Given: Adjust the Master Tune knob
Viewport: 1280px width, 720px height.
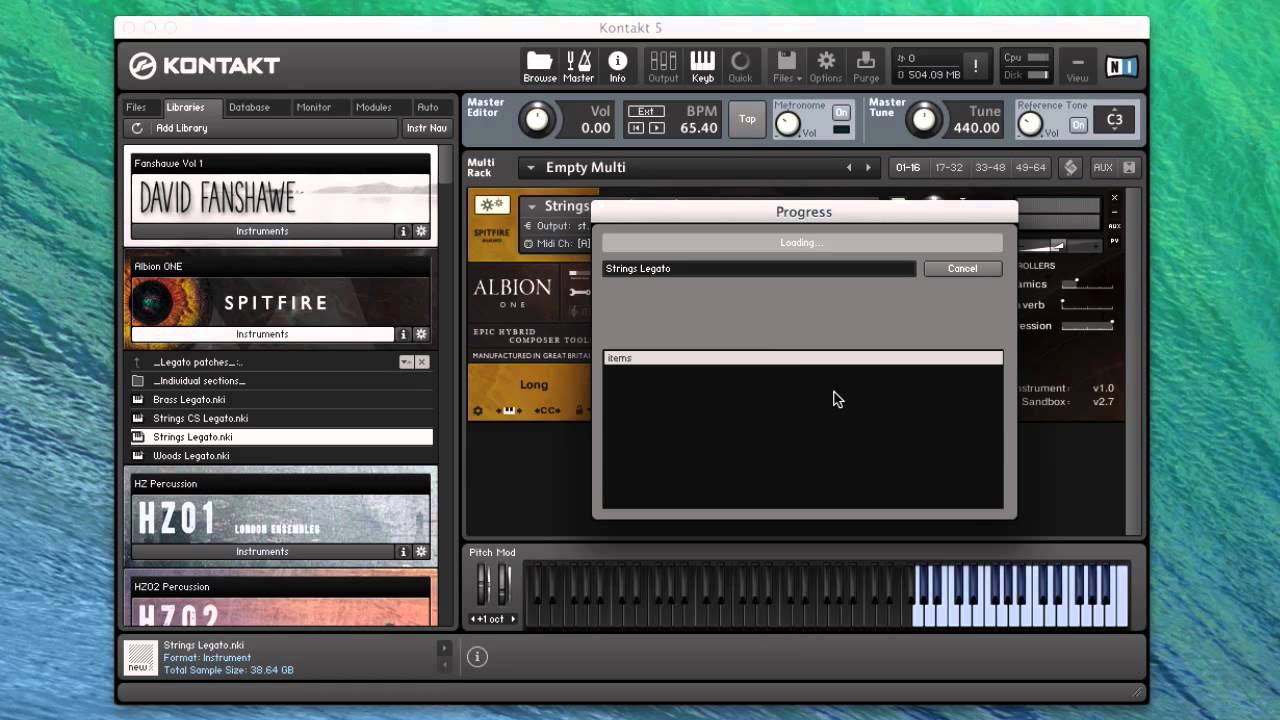Looking at the screenshot, I should (923, 120).
